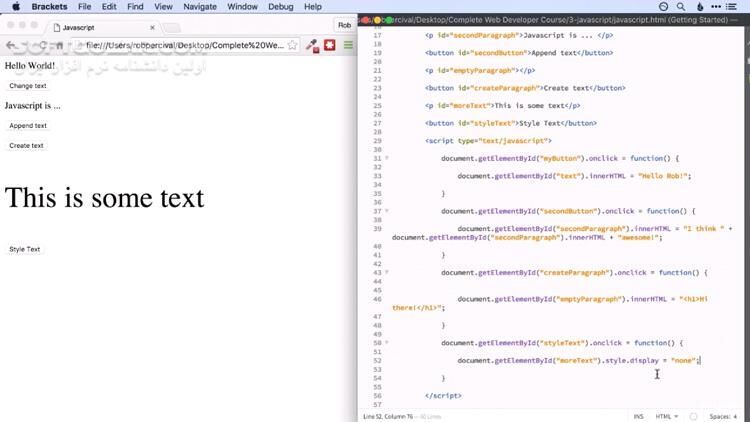Click the closing </script> tag on line 56
The image size is (750, 422).
(443, 396)
